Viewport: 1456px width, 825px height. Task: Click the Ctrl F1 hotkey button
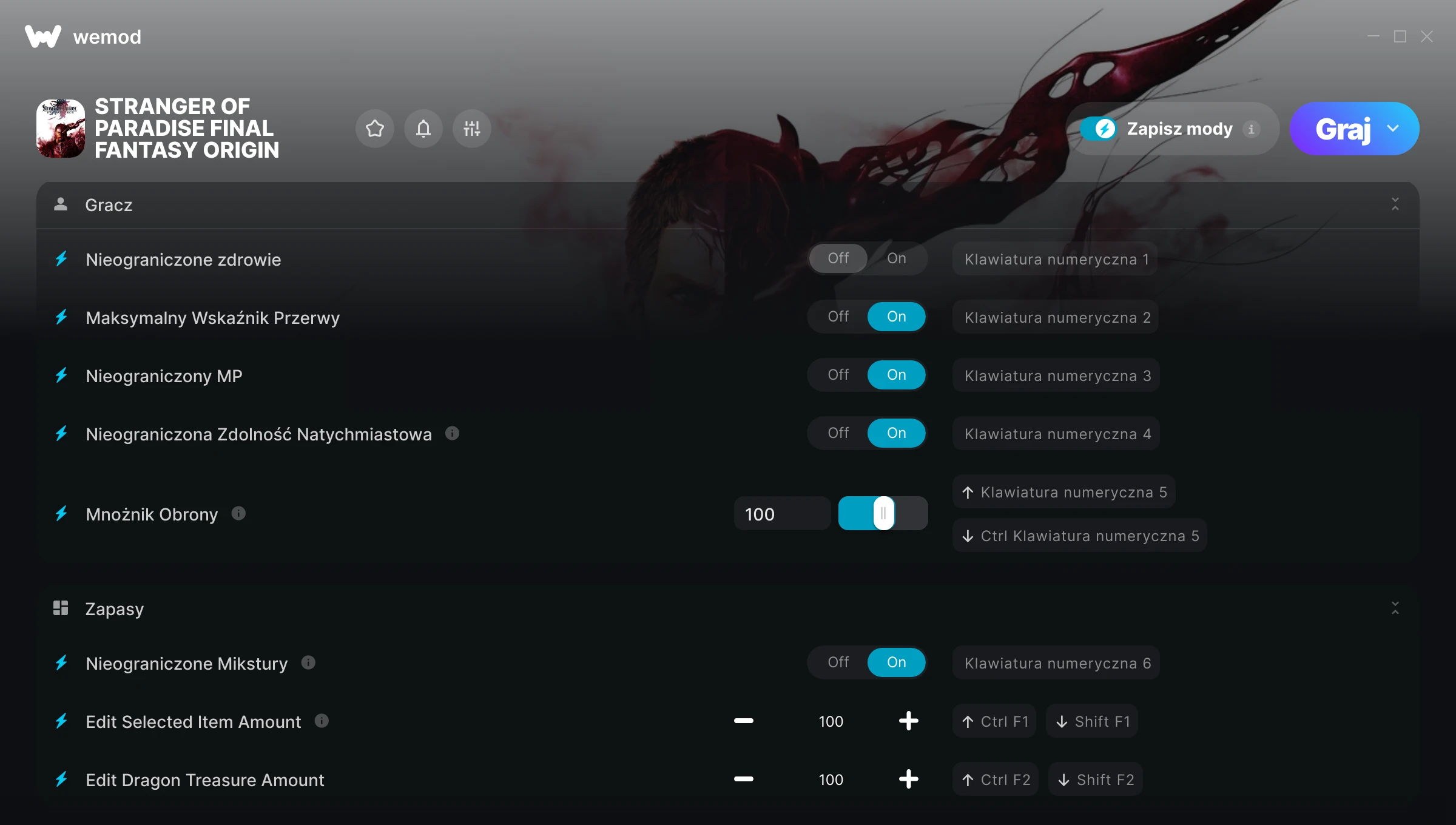point(994,721)
